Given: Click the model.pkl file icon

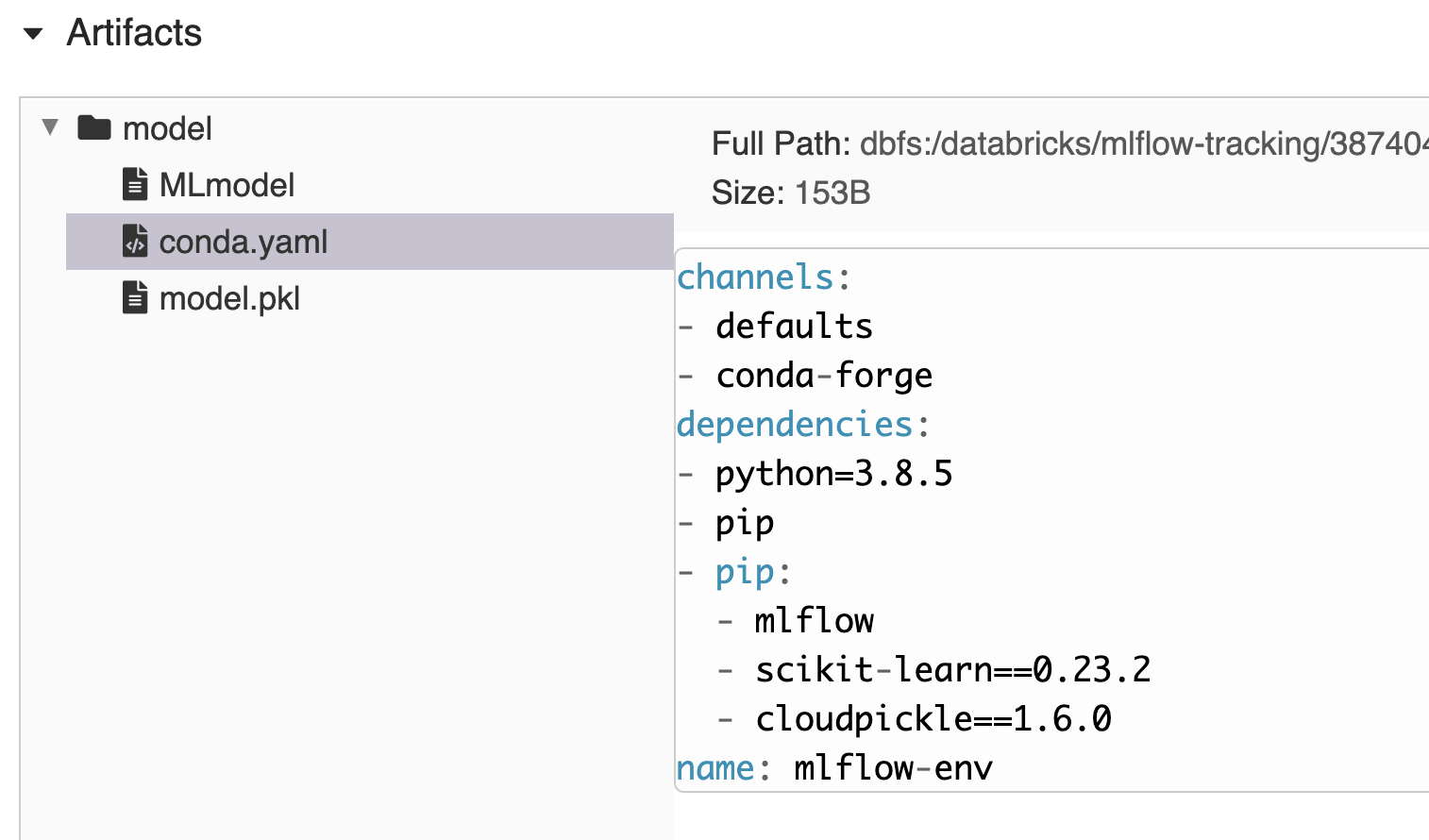Looking at the screenshot, I should click(x=135, y=298).
